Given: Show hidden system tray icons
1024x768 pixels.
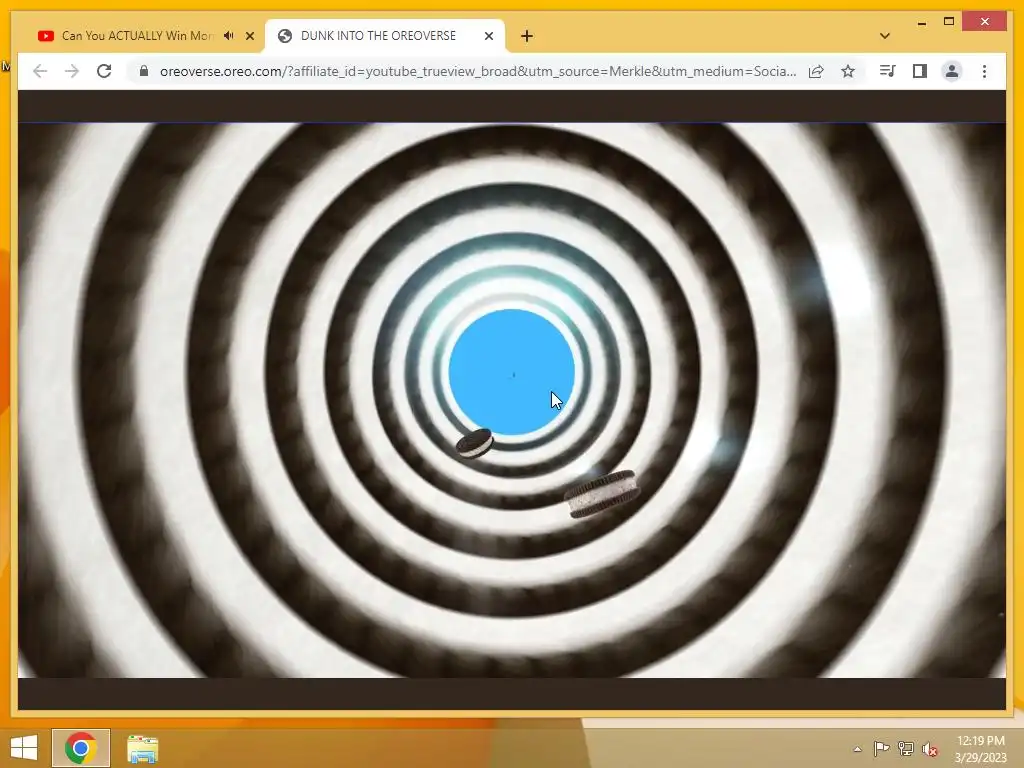Looking at the screenshot, I should [x=857, y=749].
